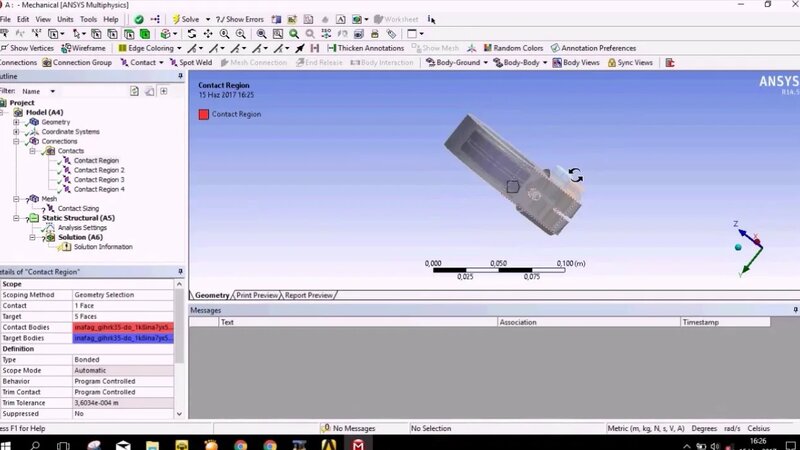The image size is (800, 450).
Task: Click the refresh icon in Outline filter bar
Action: (x=134, y=91)
